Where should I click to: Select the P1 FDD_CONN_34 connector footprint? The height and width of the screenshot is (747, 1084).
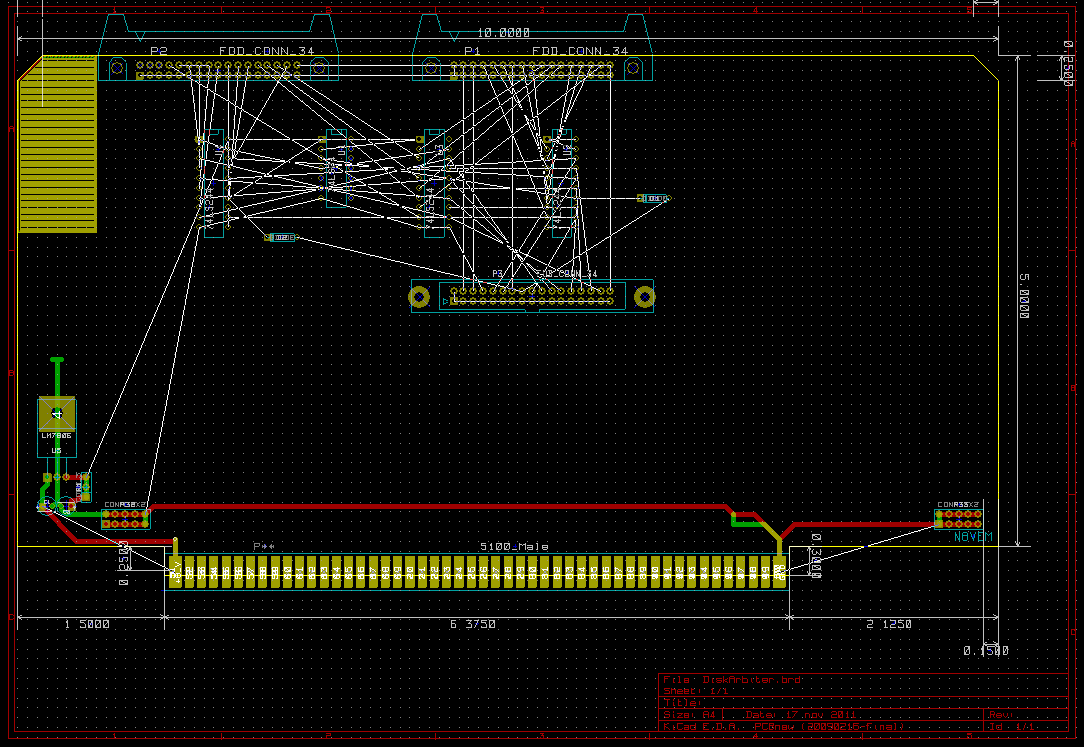[531, 69]
